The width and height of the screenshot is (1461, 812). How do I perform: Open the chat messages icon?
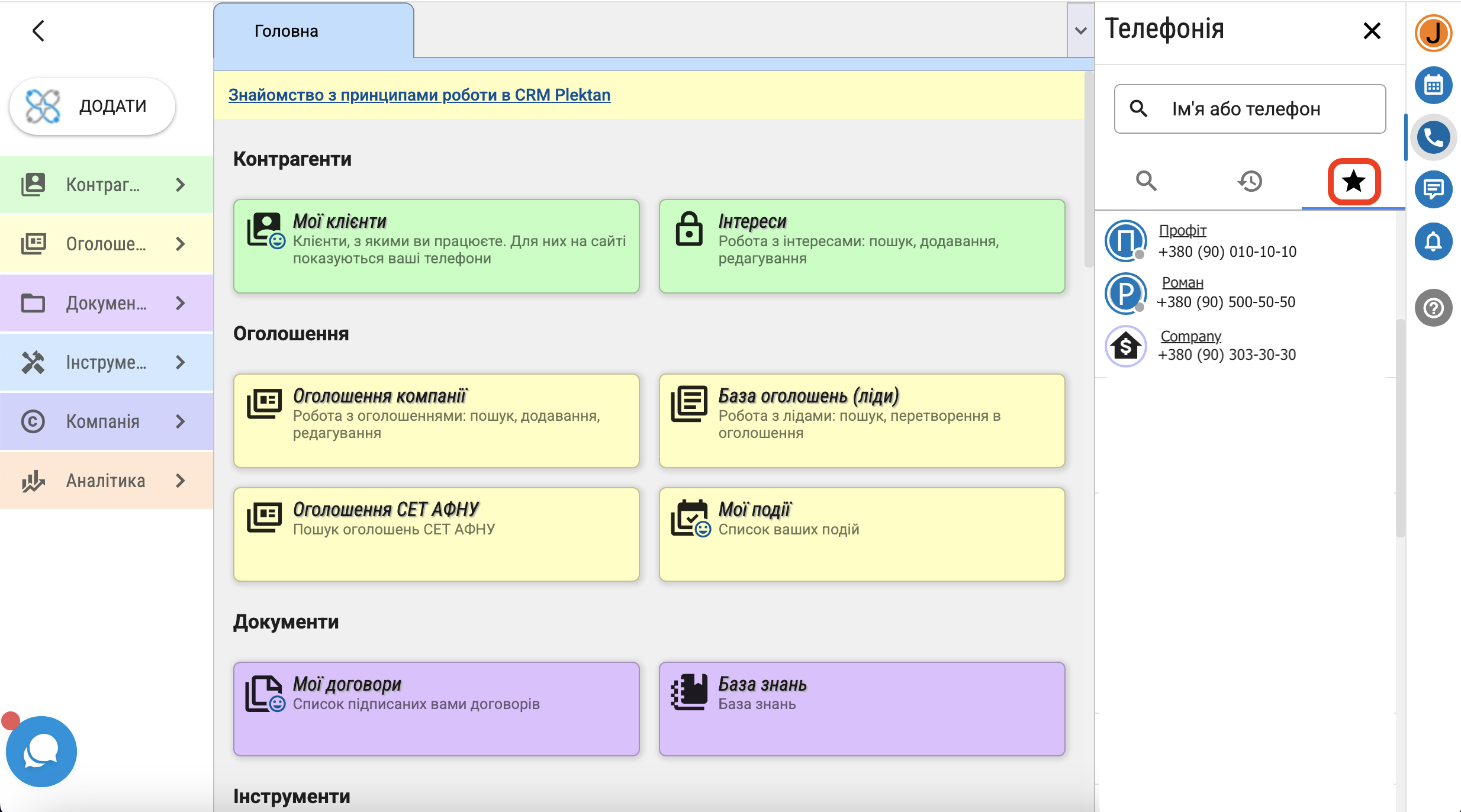point(1433,189)
